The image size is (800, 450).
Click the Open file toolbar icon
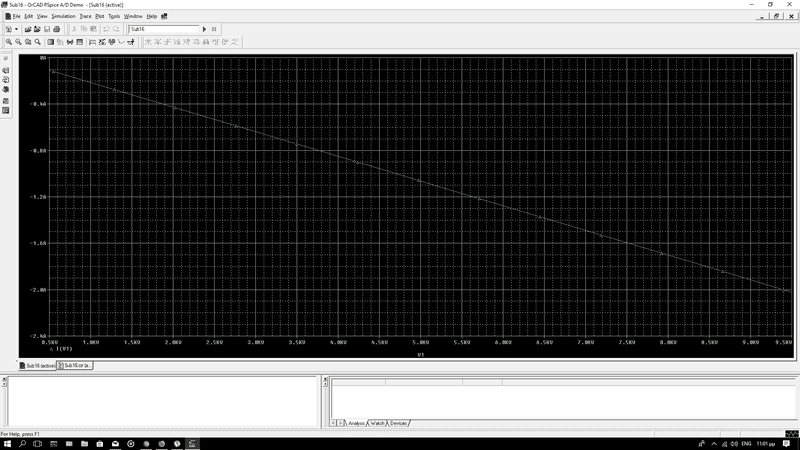point(28,29)
